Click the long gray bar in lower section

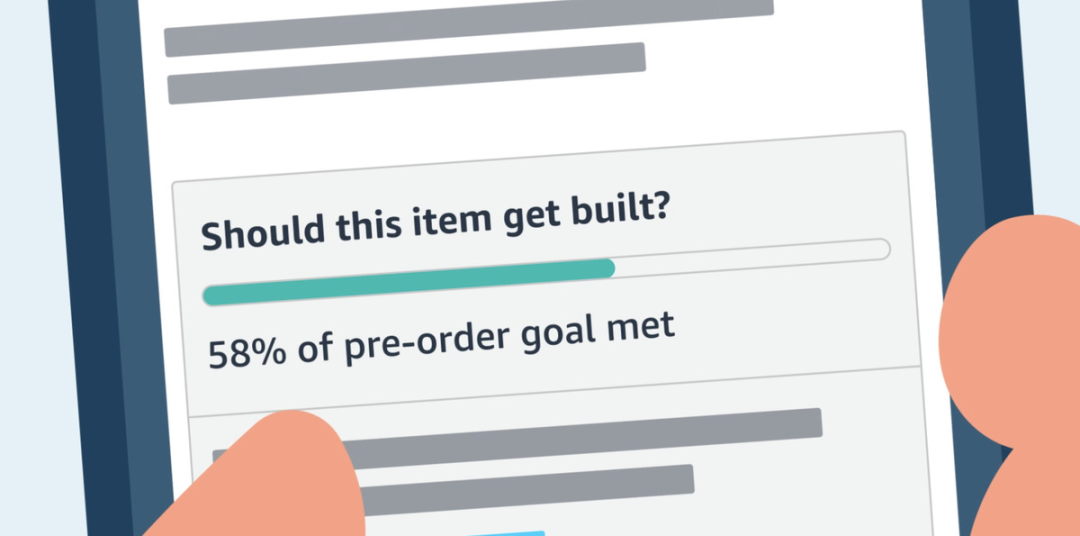point(580,433)
